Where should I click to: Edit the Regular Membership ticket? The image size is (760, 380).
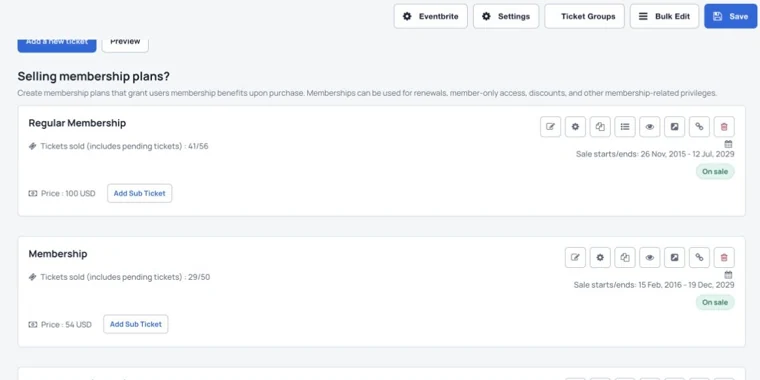550,127
